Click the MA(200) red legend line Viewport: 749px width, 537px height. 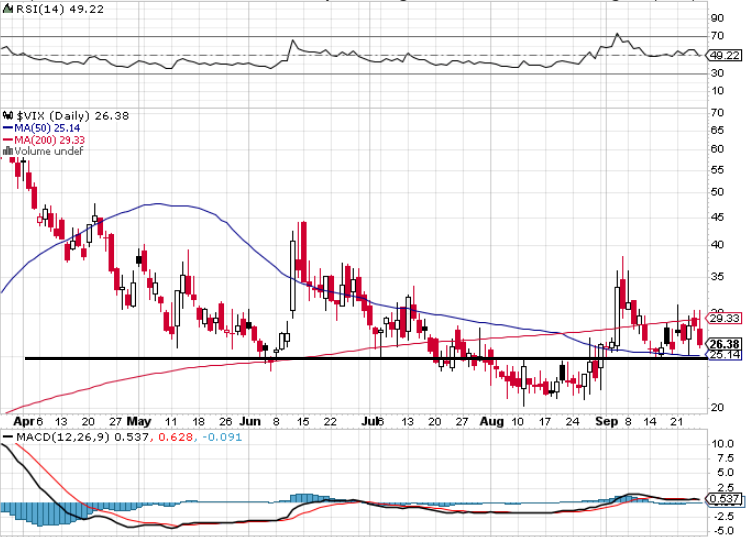click(x=8, y=140)
